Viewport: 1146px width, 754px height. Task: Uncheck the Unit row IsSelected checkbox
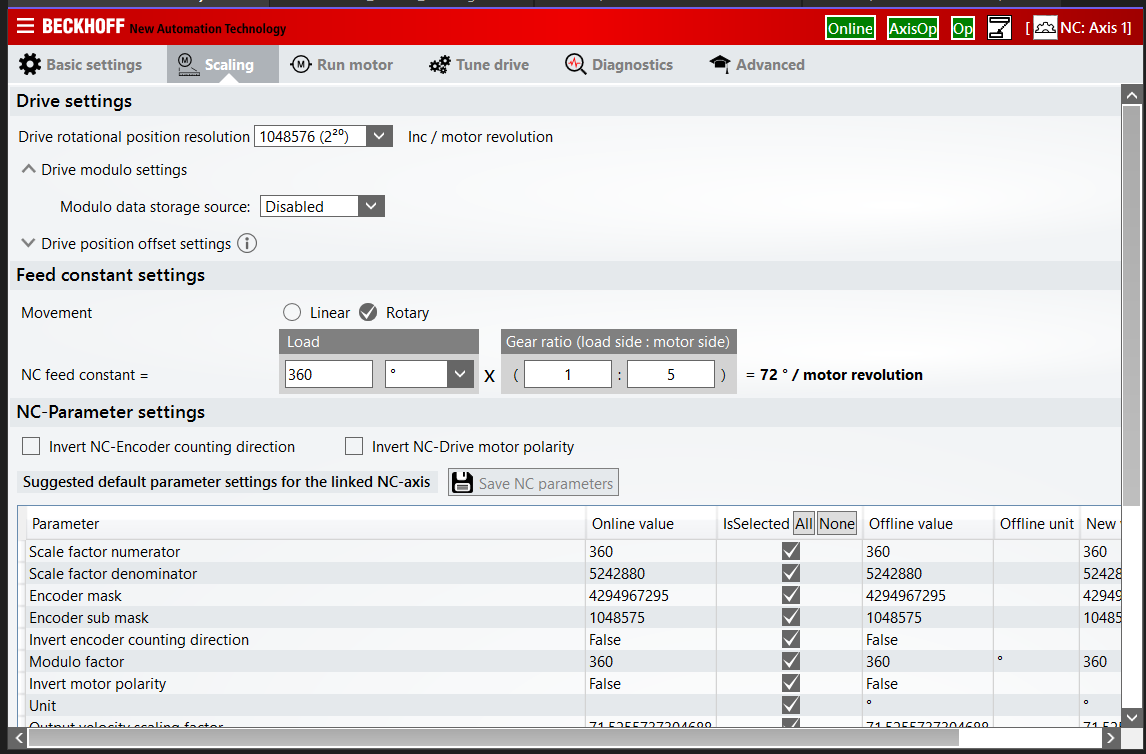click(x=790, y=705)
